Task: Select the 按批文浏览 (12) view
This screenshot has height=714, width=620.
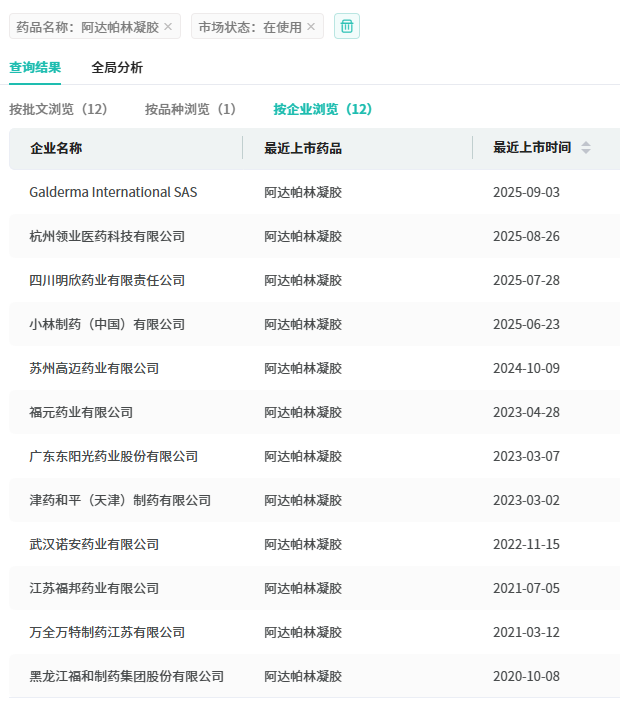Action: pos(58,109)
